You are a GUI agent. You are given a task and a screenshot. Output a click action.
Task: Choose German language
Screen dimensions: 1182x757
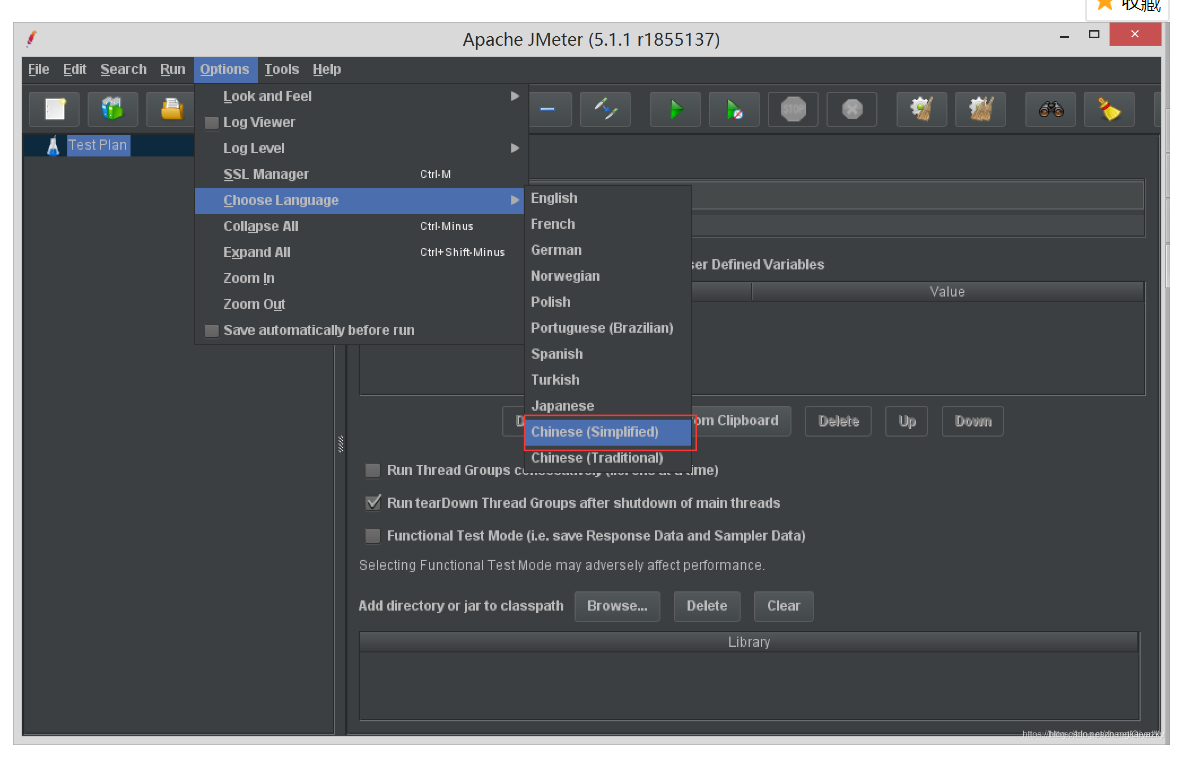[608, 250]
